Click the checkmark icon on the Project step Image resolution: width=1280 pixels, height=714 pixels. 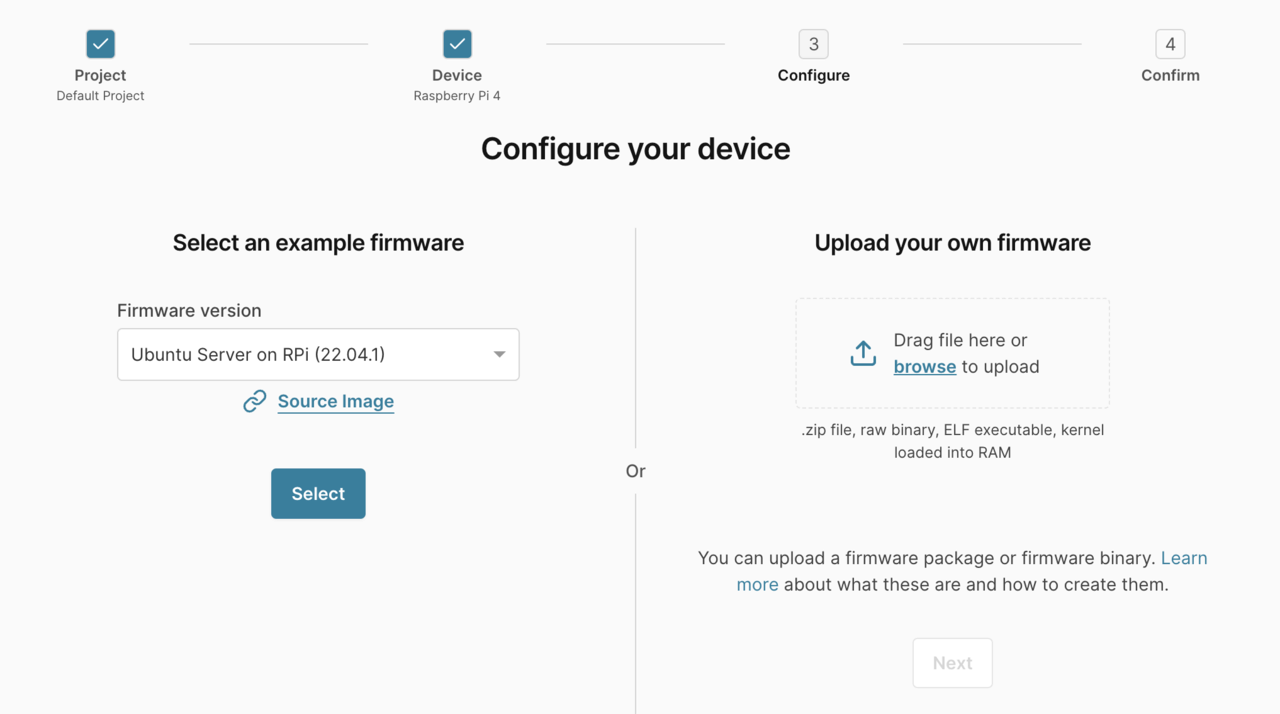[x=100, y=43]
